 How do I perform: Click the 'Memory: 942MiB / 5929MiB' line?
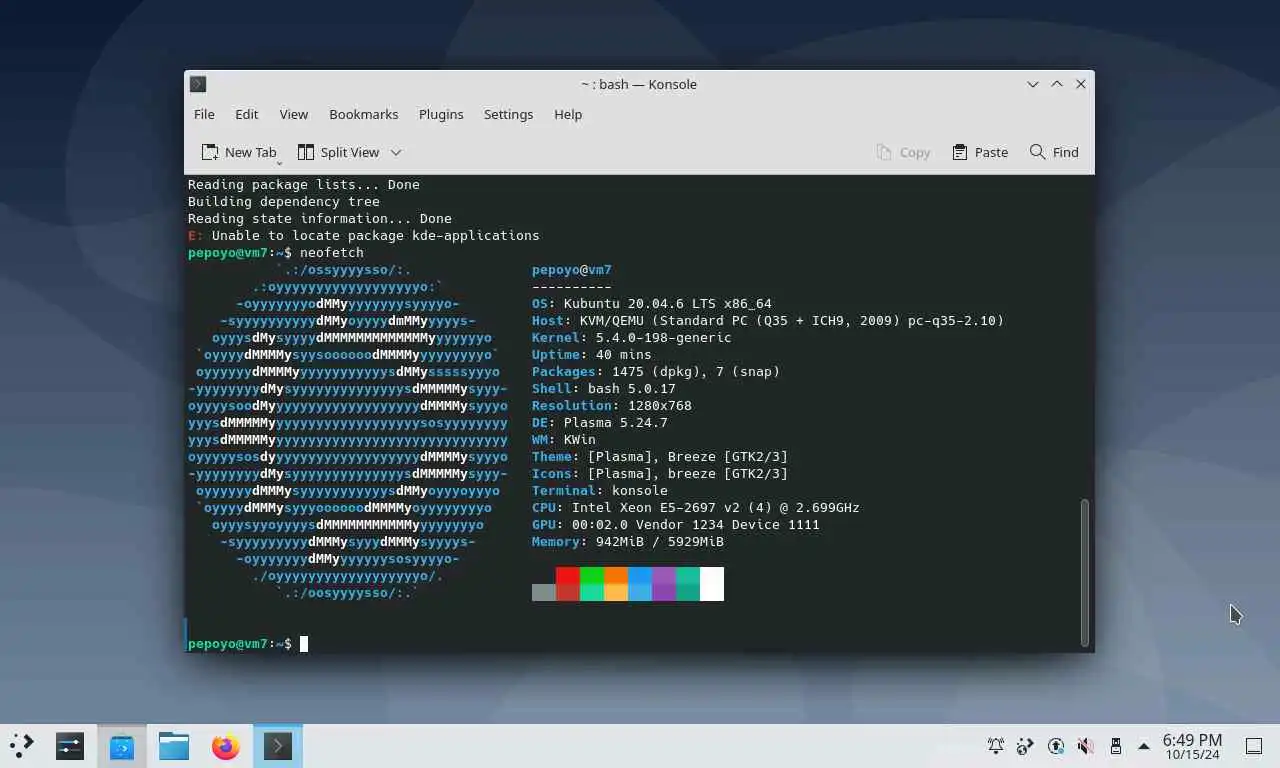click(628, 542)
